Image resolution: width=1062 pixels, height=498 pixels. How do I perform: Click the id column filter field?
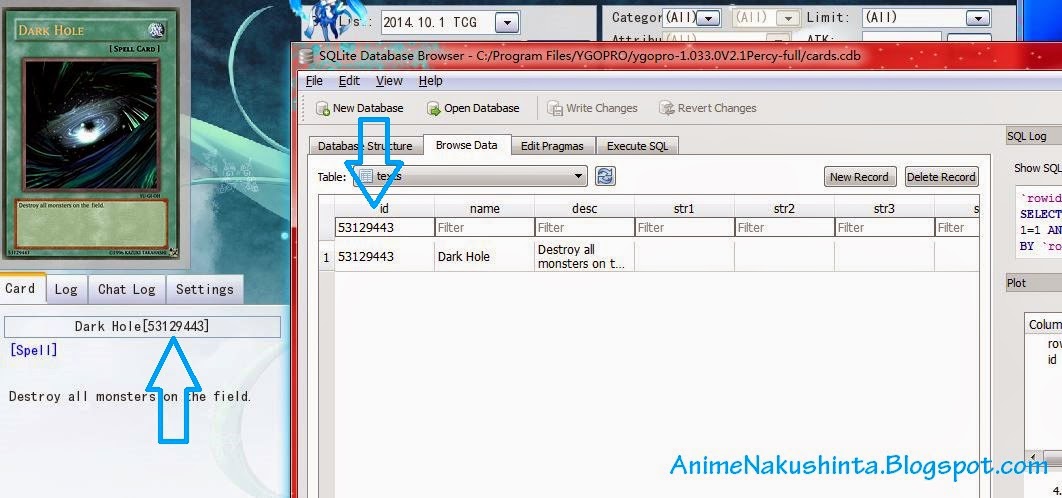[x=384, y=228]
